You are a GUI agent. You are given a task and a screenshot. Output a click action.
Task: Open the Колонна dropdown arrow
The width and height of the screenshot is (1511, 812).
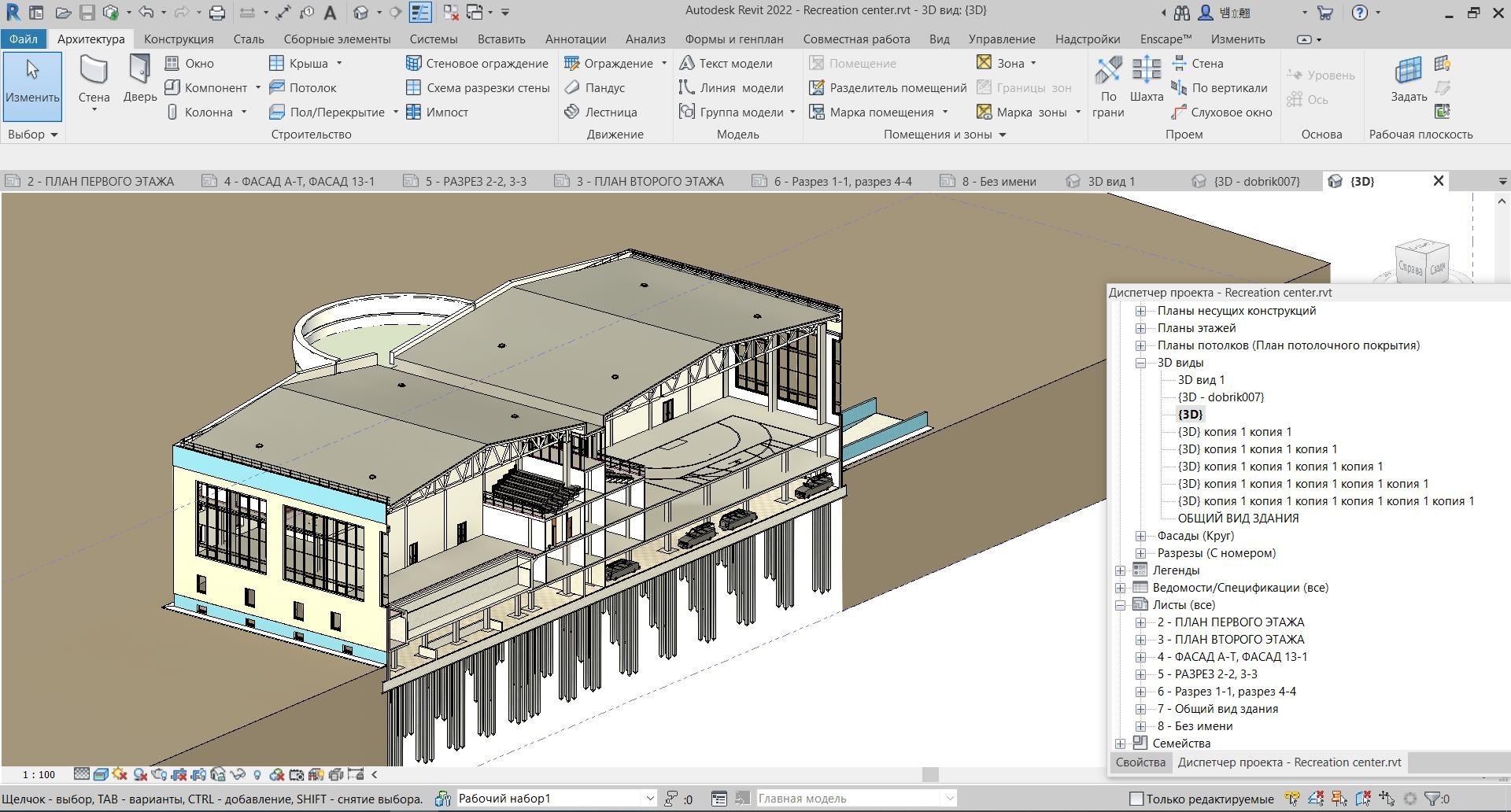point(244,112)
